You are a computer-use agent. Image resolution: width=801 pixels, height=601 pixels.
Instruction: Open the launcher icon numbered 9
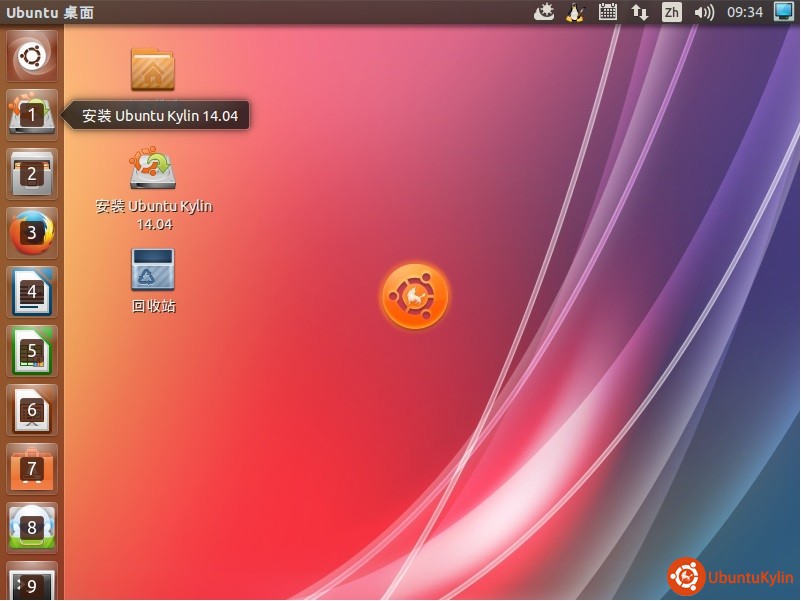(x=31, y=582)
